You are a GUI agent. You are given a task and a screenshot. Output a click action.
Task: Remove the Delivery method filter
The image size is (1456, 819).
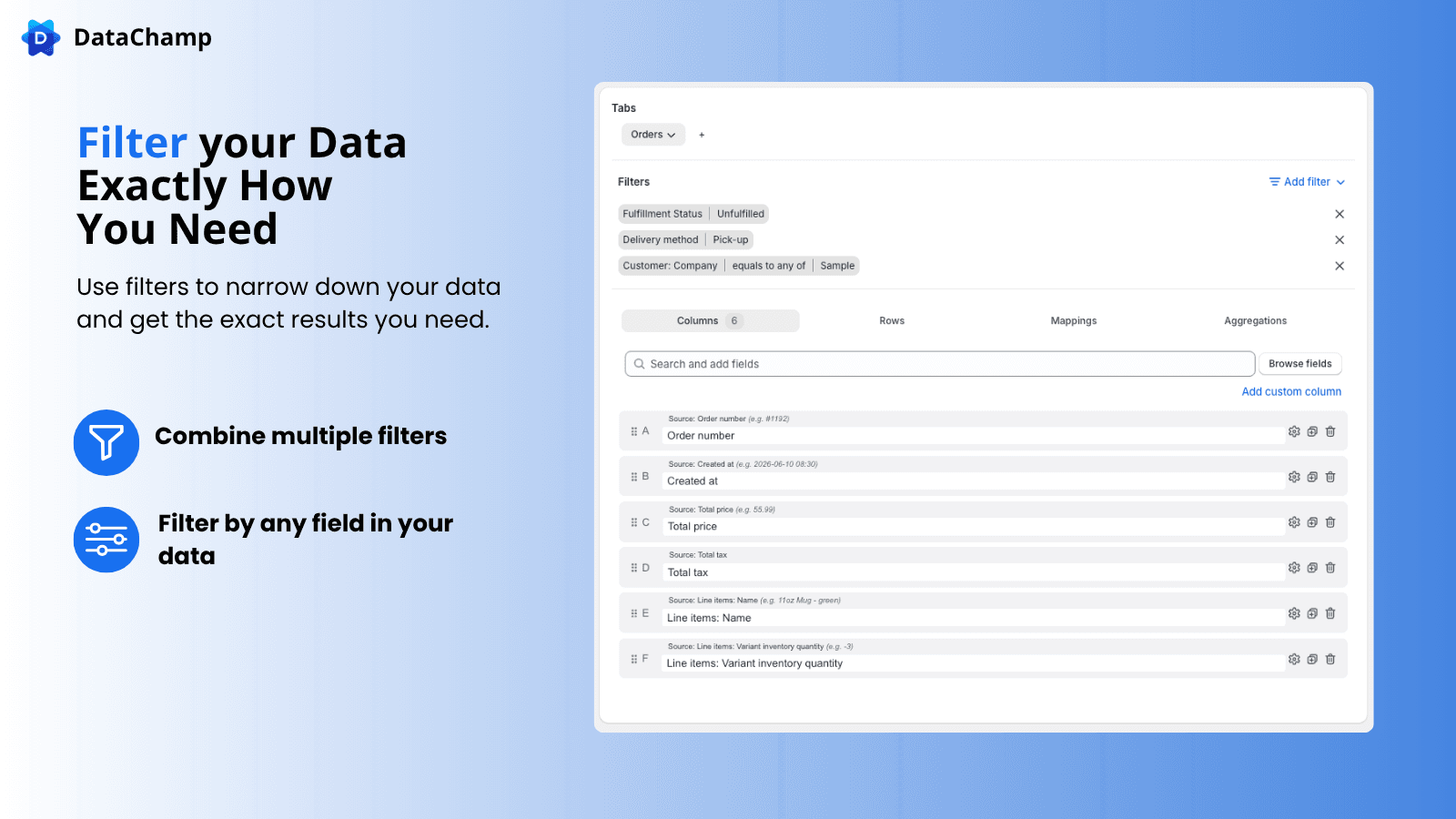pyautogui.click(x=1340, y=240)
